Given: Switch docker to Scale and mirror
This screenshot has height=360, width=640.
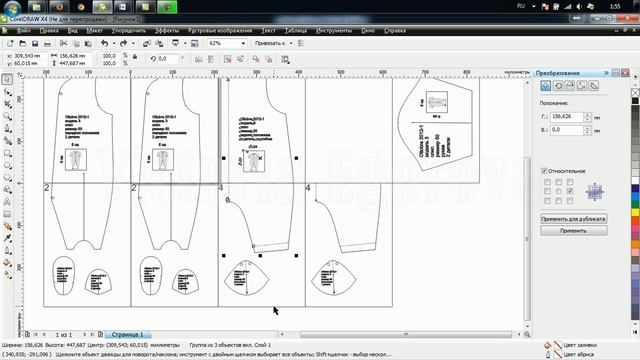Looking at the screenshot, I should tap(570, 86).
